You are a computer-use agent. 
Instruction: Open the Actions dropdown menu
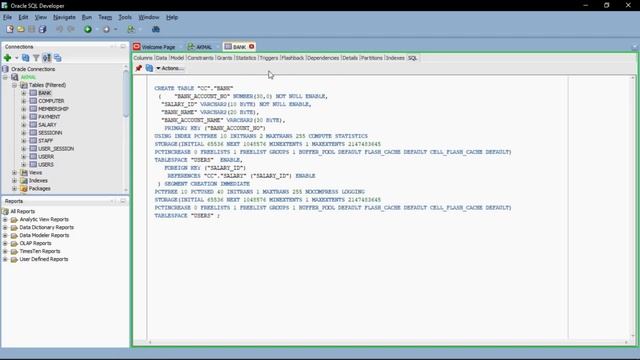[170, 68]
